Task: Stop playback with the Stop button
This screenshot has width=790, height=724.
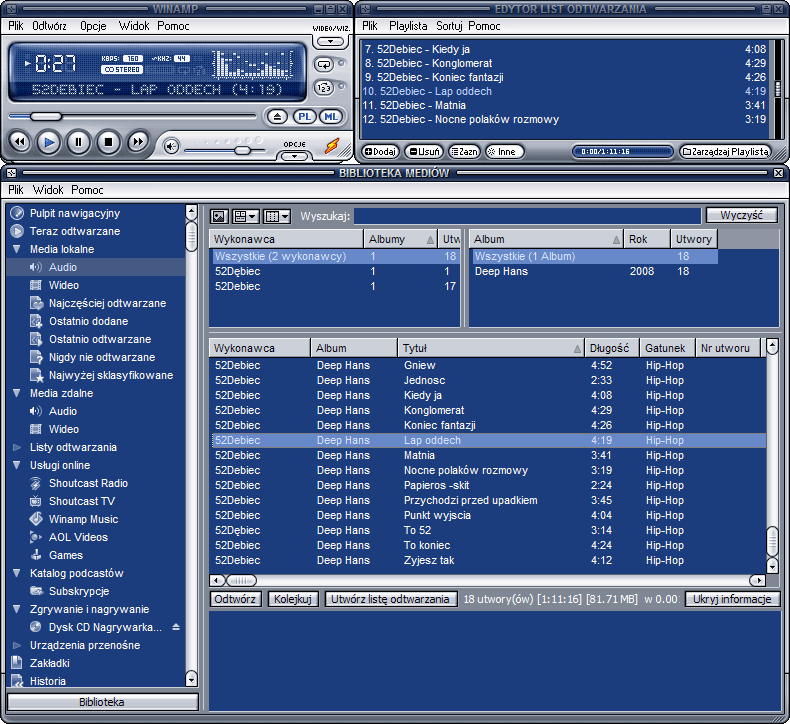Action: tap(108, 143)
